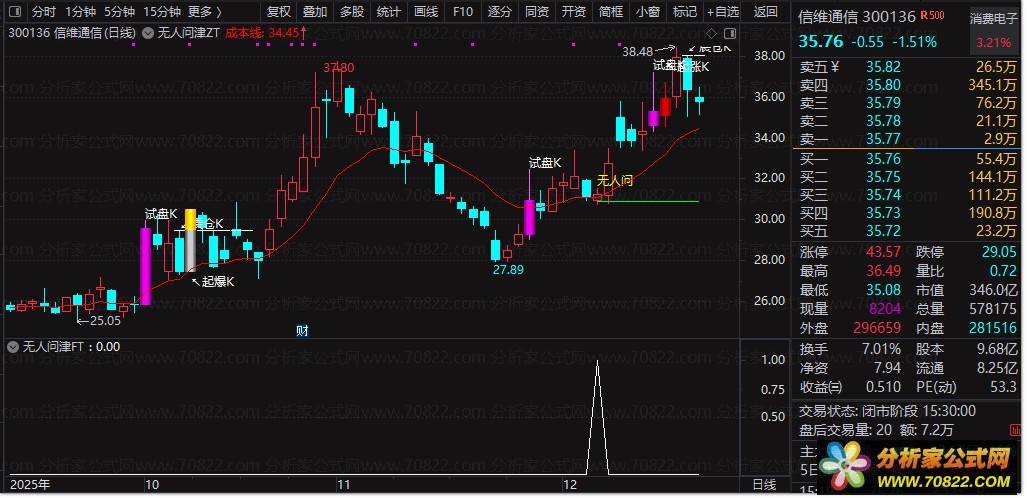The image size is (1027, 498).
Task: Open the 复权 menu
Action: click(x=279, y=11)
